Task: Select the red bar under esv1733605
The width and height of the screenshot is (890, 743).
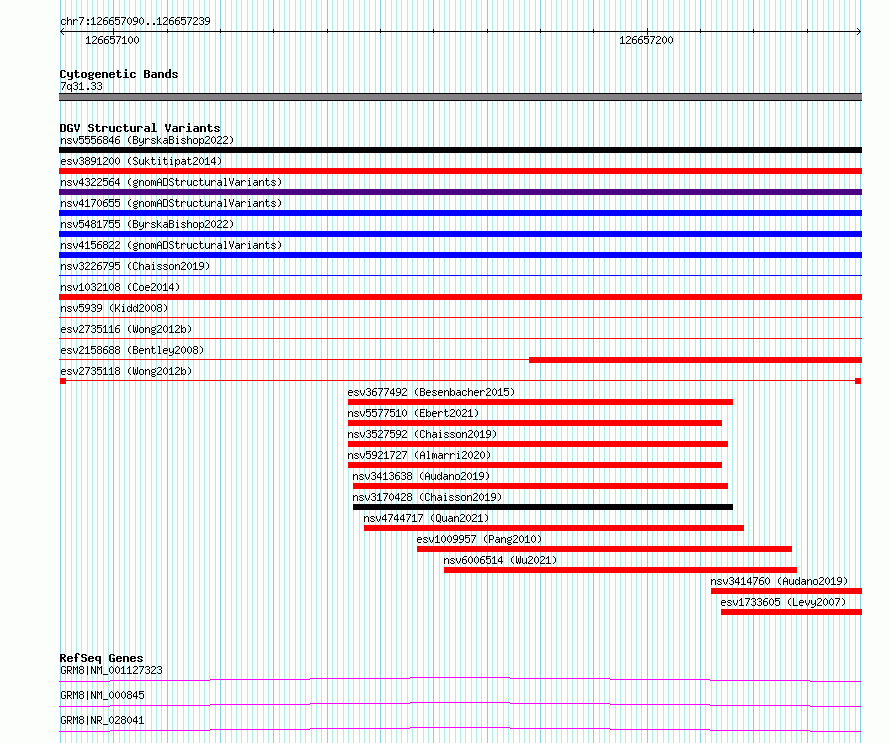Action: [791, 612]
